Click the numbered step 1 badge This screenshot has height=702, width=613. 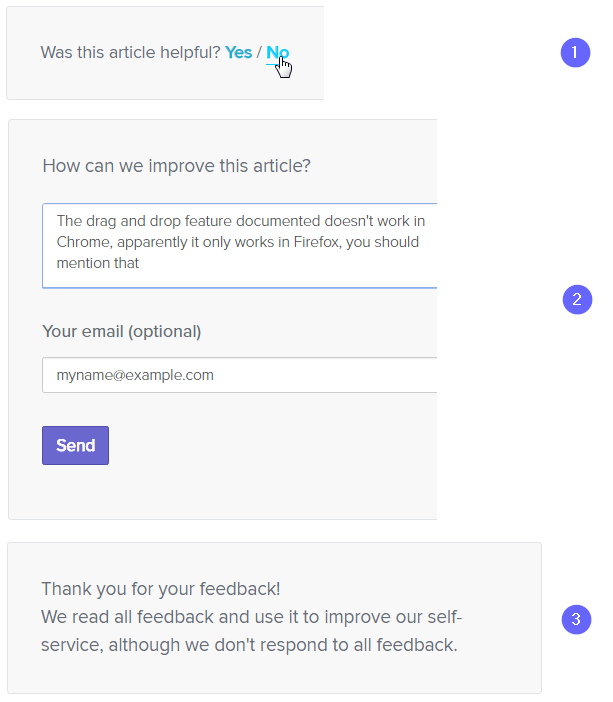(575, 52)
